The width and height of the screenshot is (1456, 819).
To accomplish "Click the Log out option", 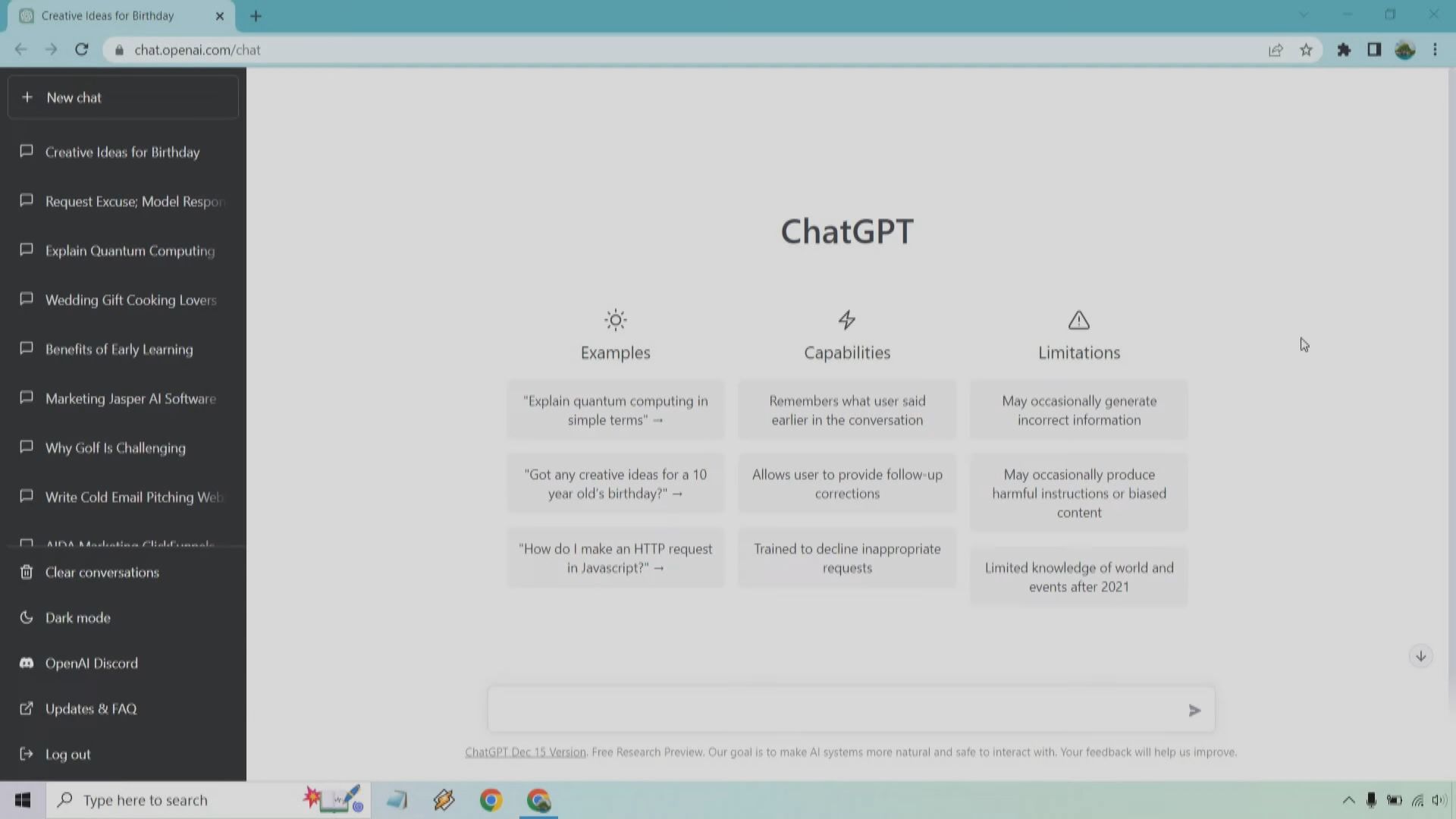I will coord(67,755).
